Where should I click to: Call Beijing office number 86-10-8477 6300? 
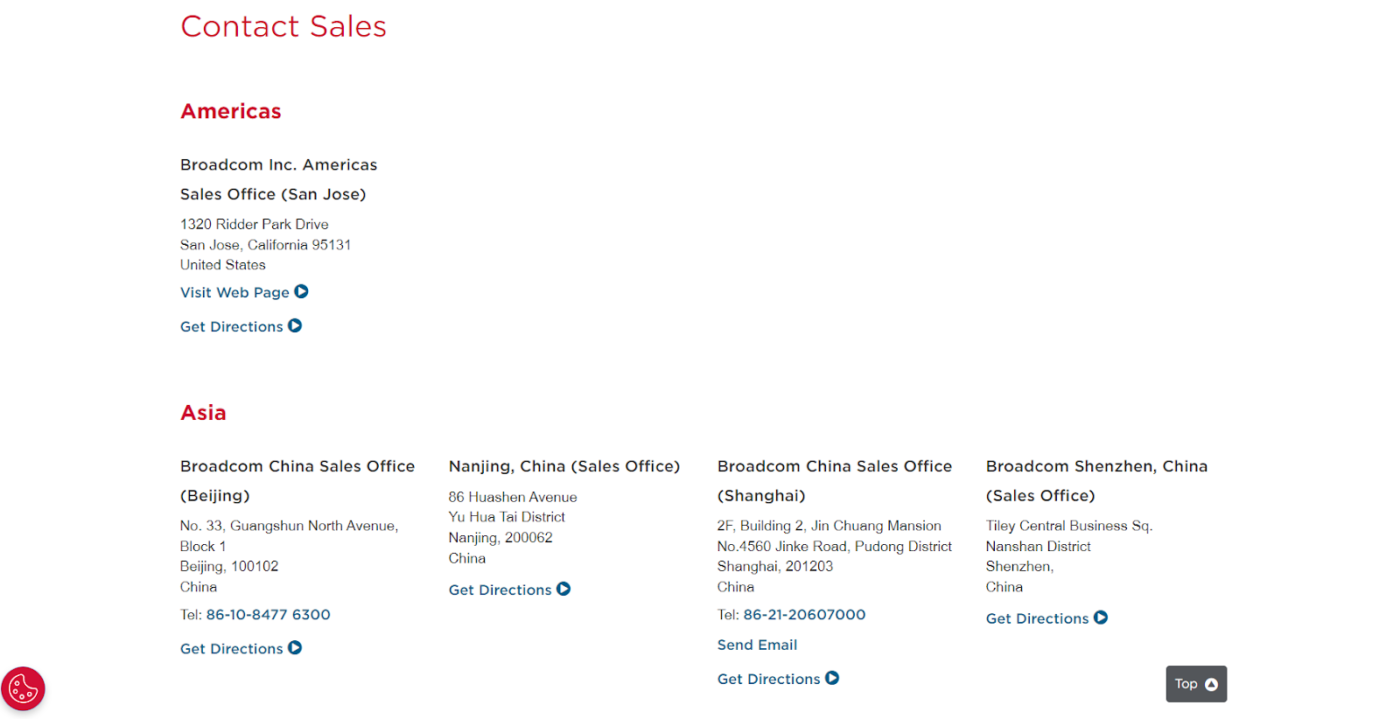click(x=268, y=615)
